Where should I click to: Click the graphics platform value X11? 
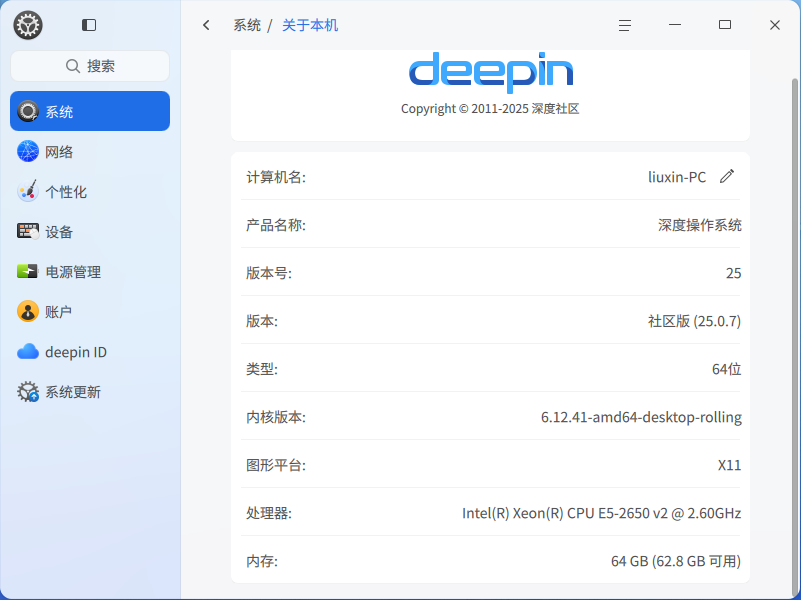(x=729, y=465)
